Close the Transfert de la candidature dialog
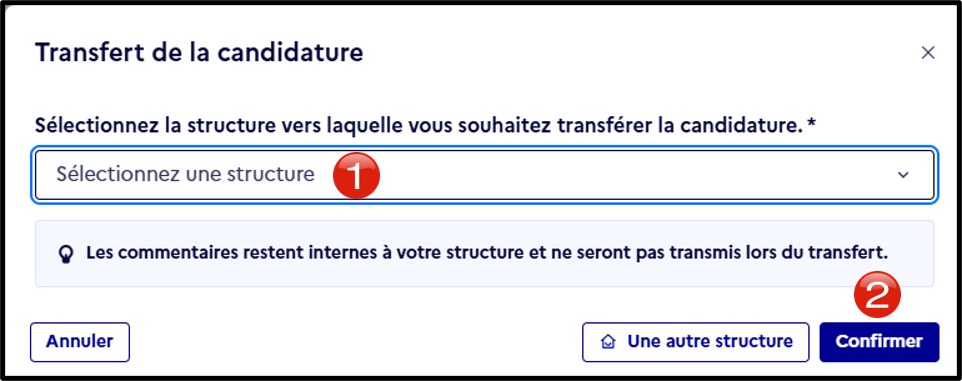The height and width of the screenshot is (381, 962). [928, 53]
